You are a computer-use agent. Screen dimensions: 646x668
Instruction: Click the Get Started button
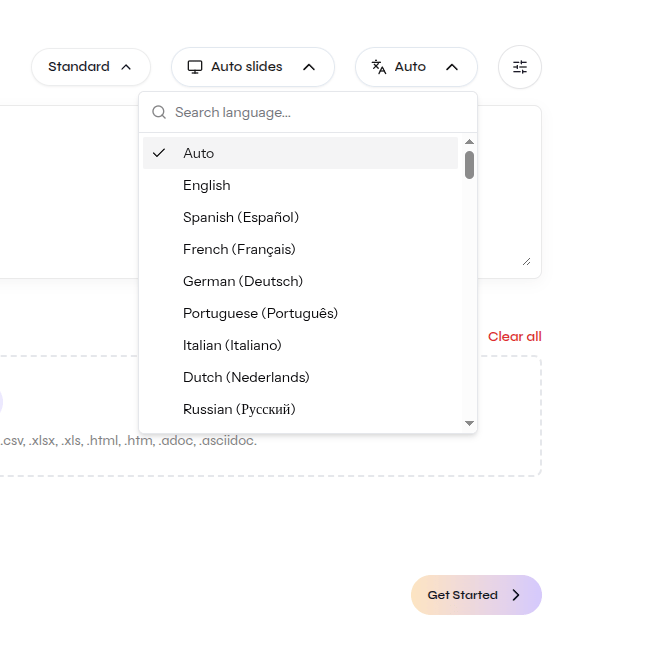click(x=476, y=595)
